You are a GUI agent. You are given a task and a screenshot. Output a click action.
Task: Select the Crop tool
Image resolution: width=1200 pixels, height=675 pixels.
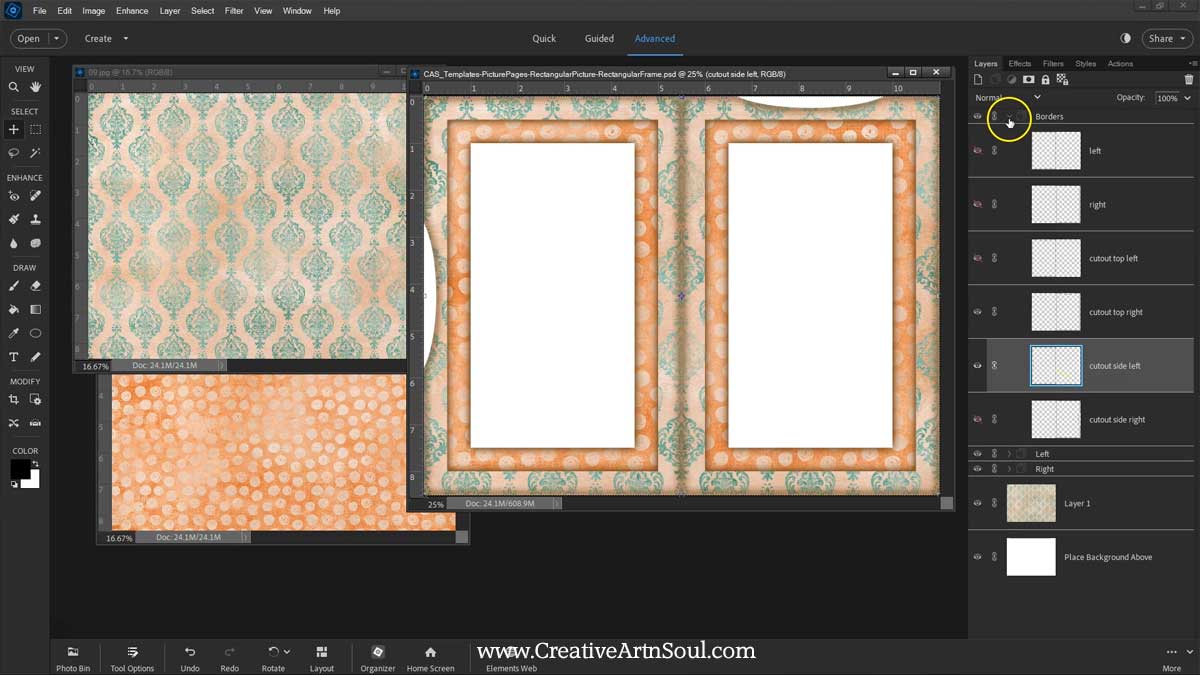(14, 399)
